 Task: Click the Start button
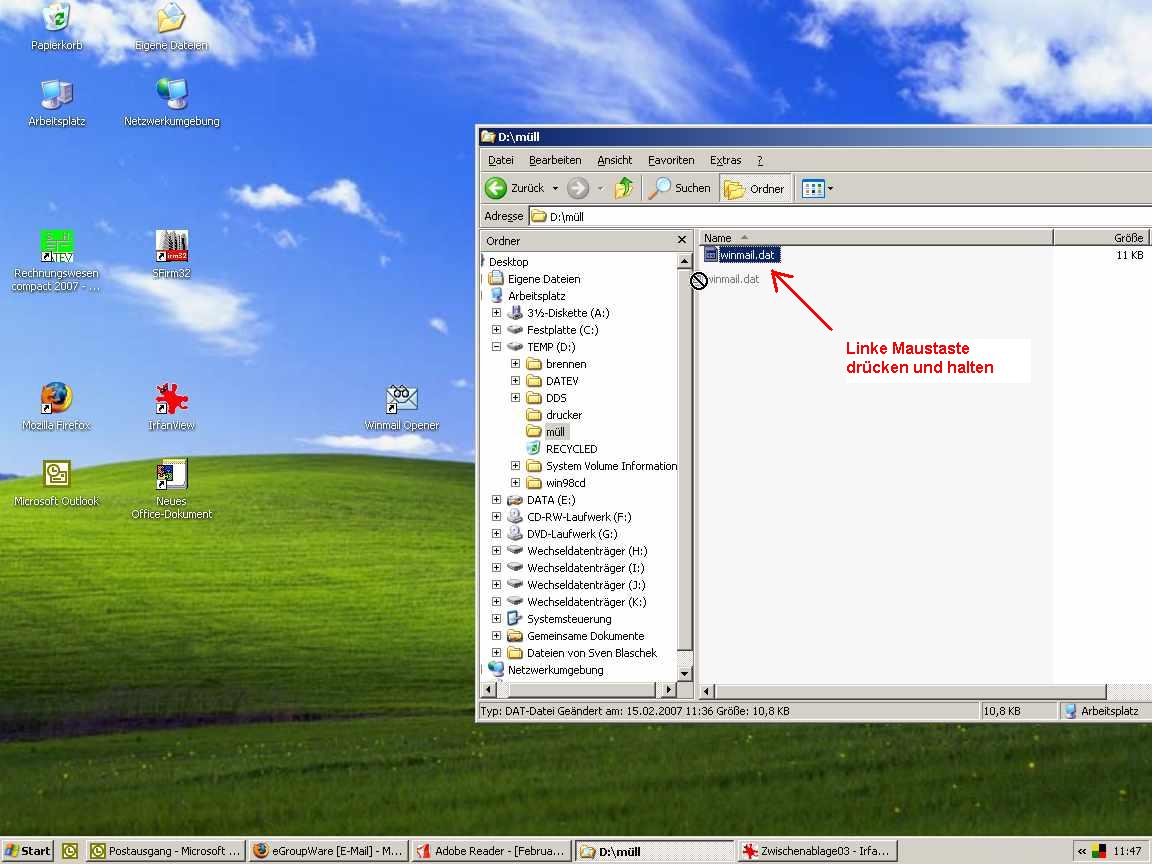(x=28, y=851)
